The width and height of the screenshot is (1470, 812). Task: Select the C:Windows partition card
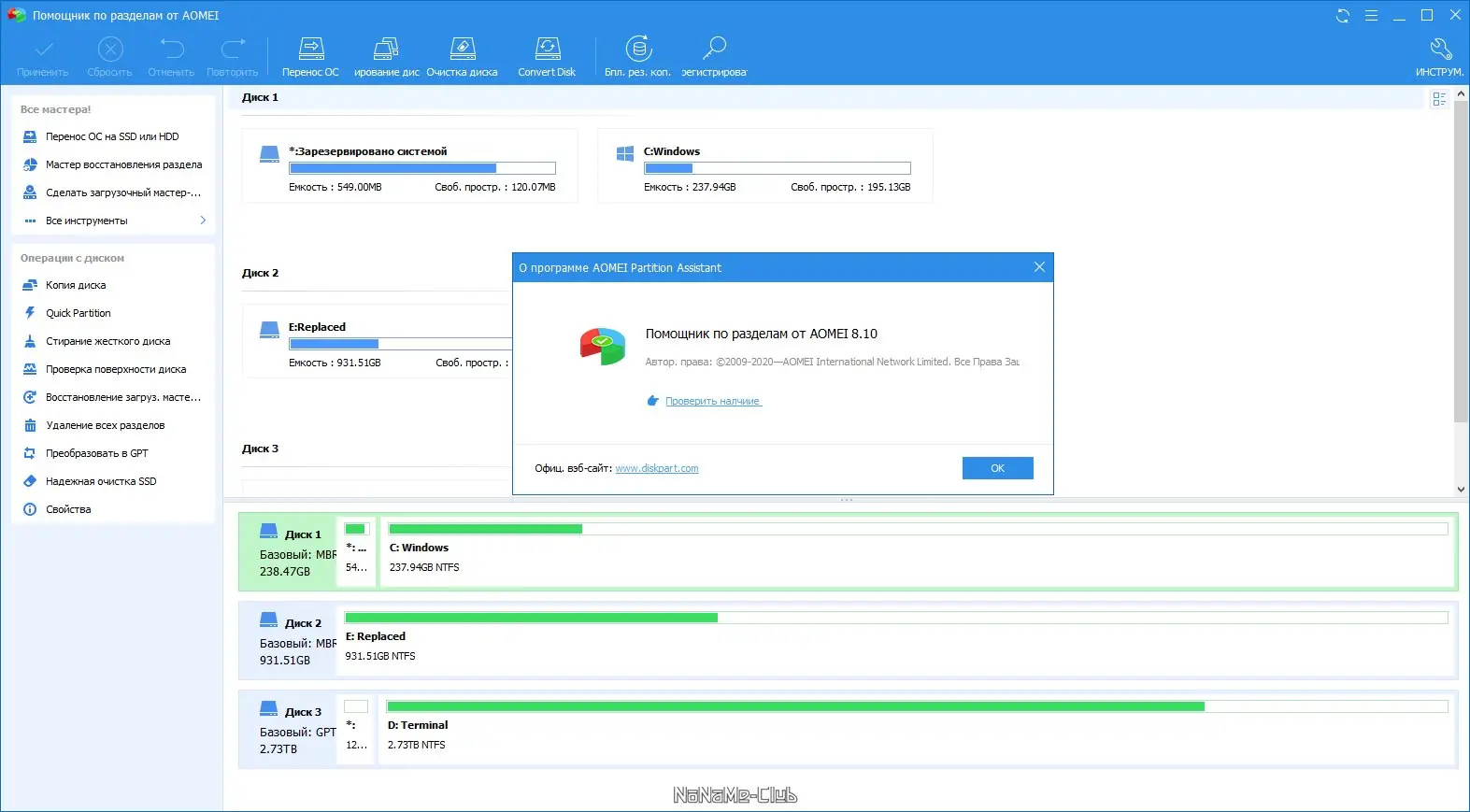tap(765, 165)
